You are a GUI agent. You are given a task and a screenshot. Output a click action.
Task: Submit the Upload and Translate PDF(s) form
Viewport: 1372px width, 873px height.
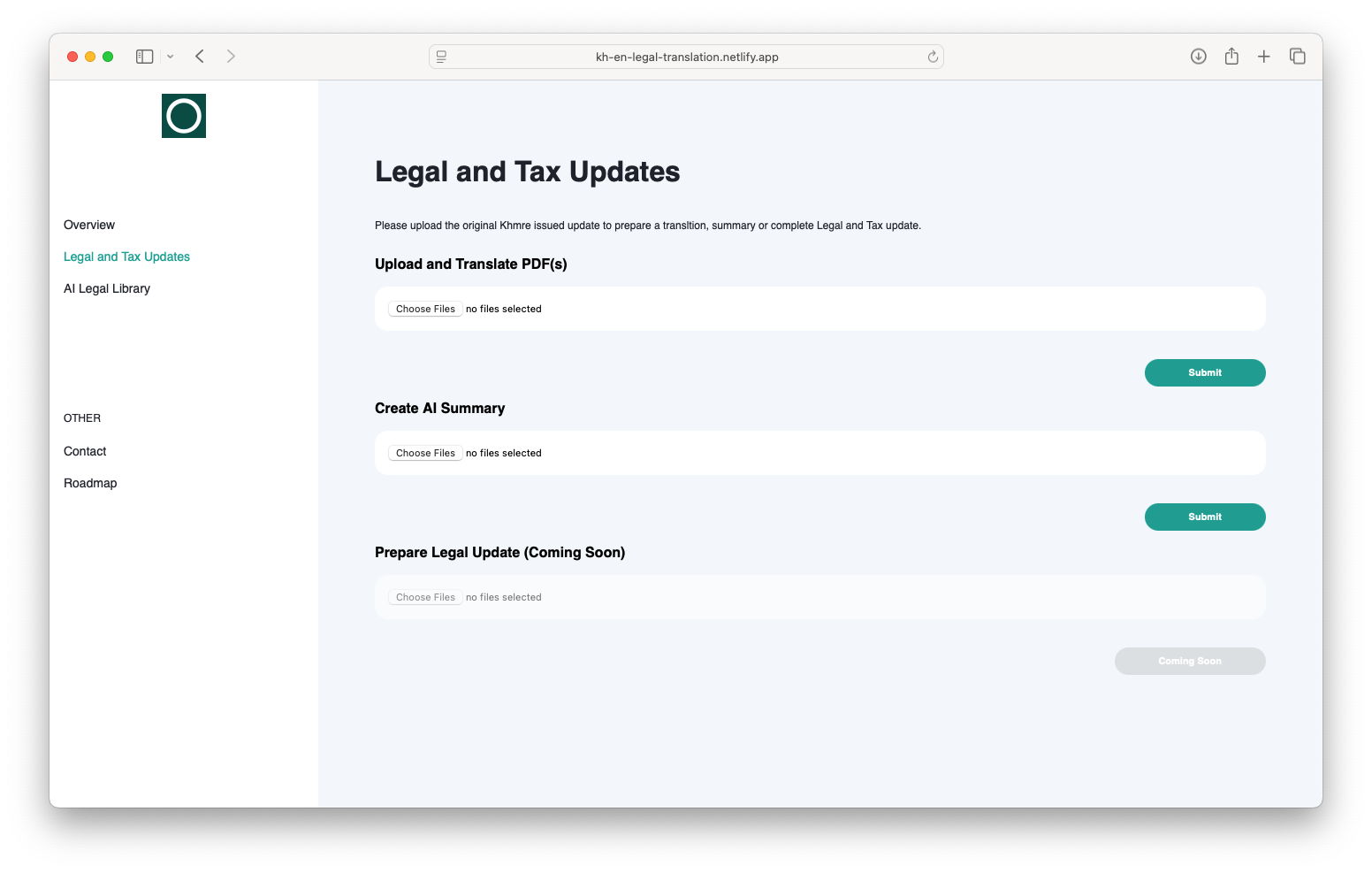click(x=1205, y=372)
